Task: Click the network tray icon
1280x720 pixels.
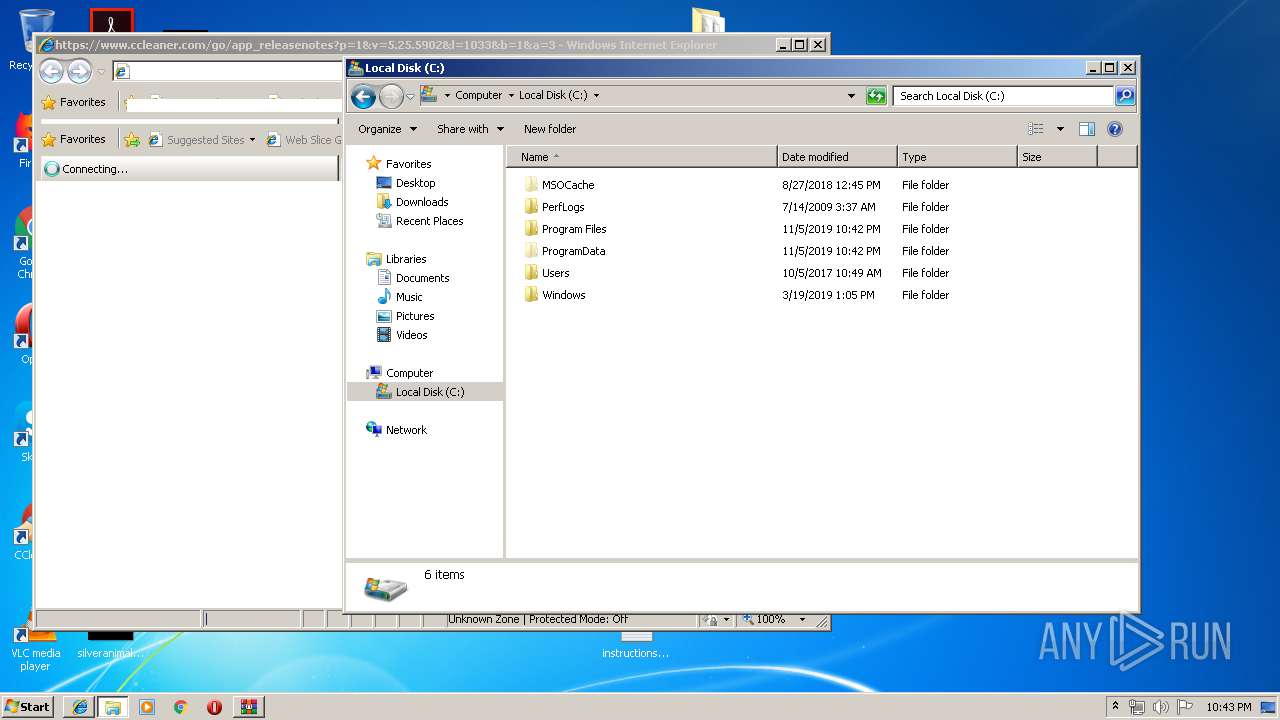Action: point(1137,707)
